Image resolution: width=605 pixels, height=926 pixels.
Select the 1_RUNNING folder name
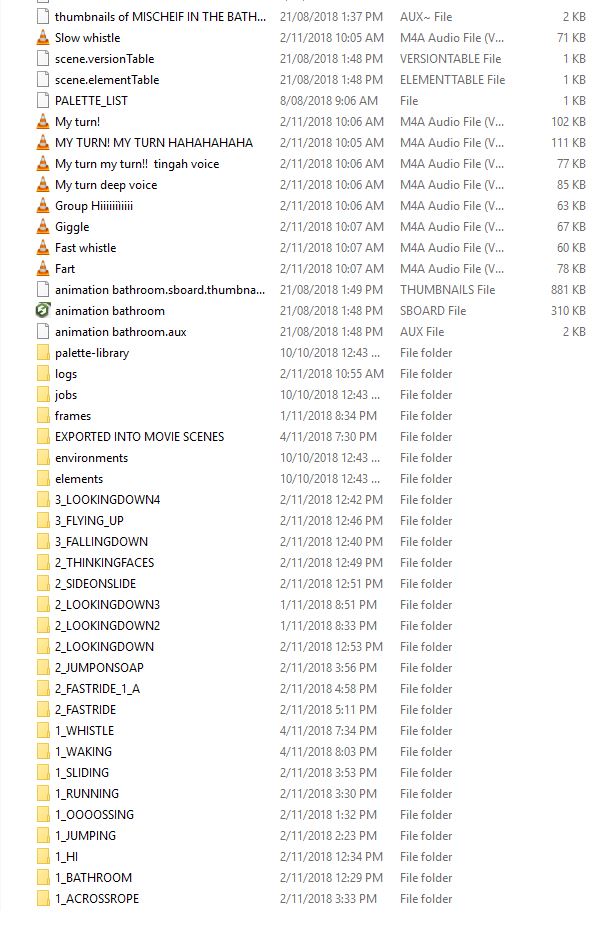pyautogui.click(x=87, y=794)
